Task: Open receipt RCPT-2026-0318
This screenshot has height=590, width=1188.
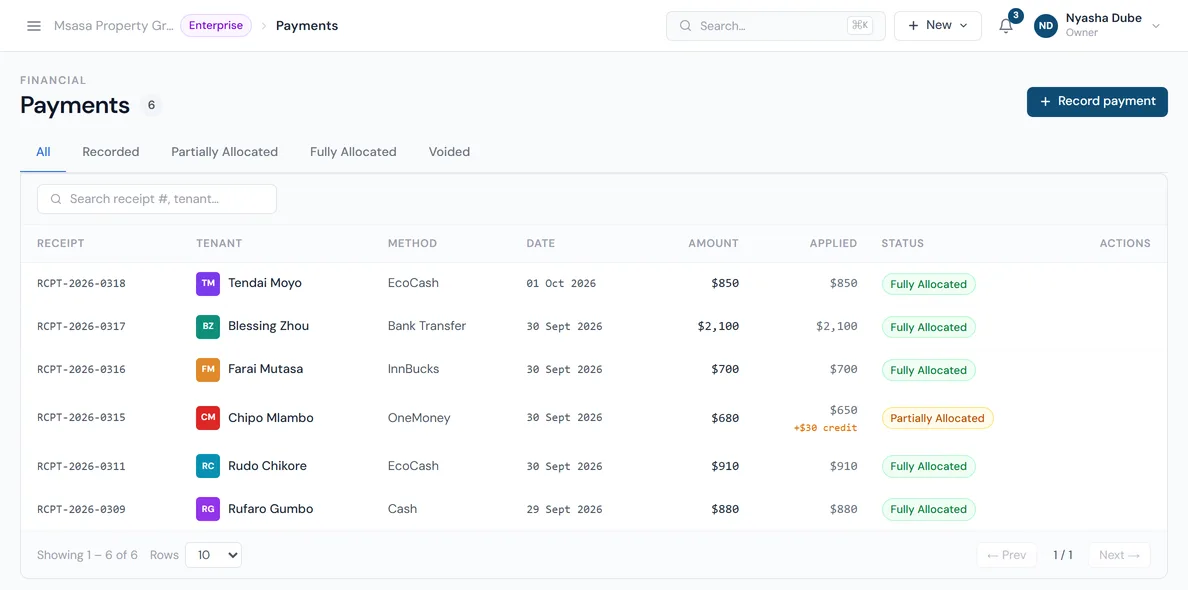Action: tap(81, 284)
